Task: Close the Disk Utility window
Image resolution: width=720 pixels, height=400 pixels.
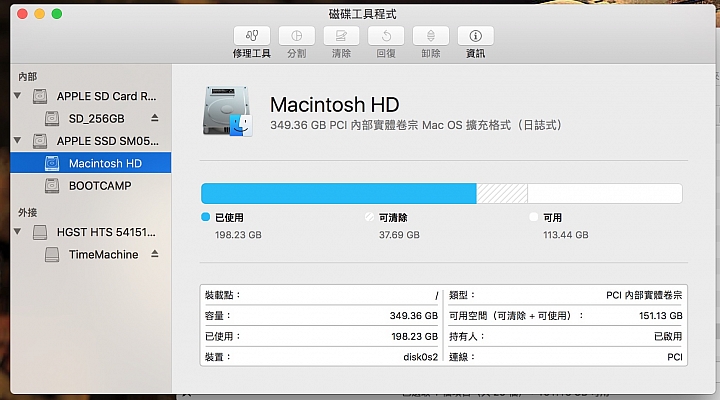Action: click(22, 14)
